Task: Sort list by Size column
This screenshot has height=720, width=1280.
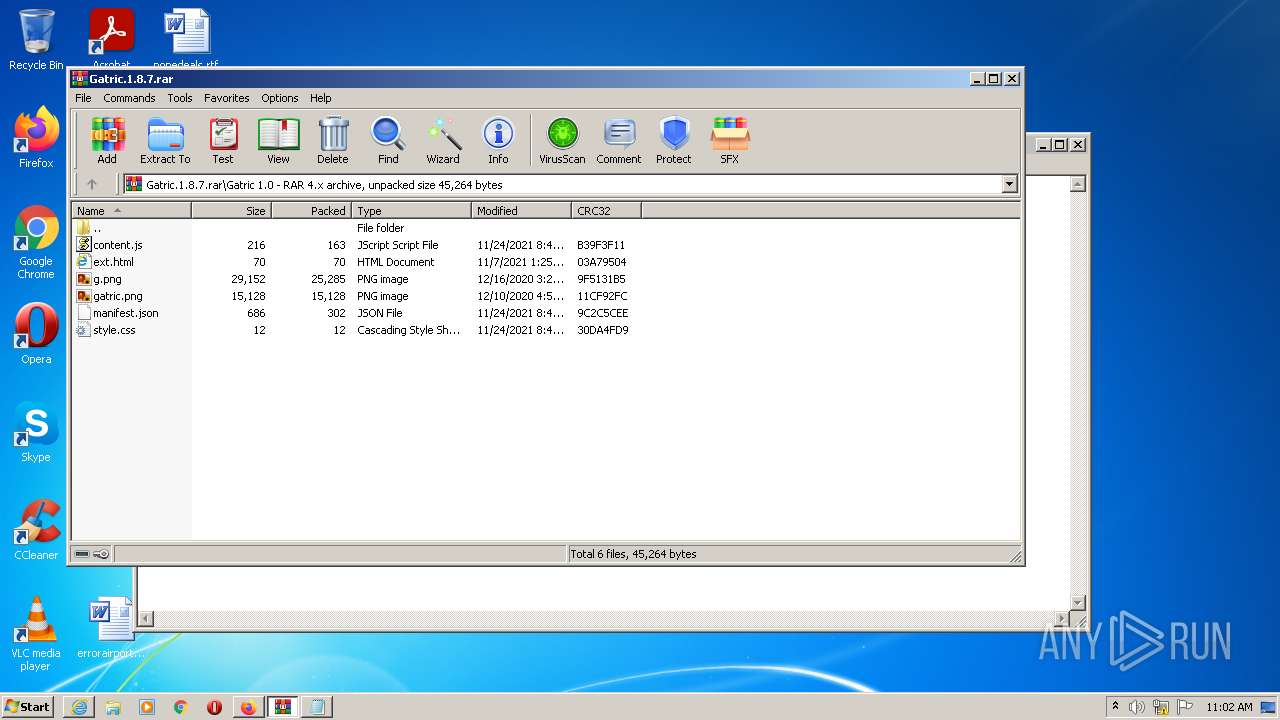Action: click(231, 210)
